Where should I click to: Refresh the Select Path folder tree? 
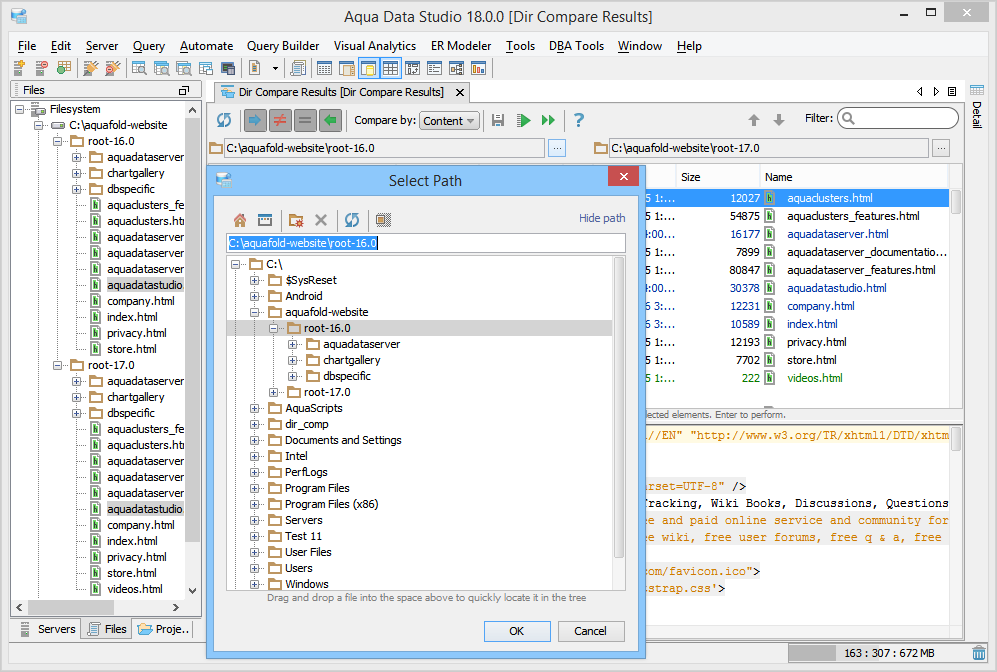point(352,220)
